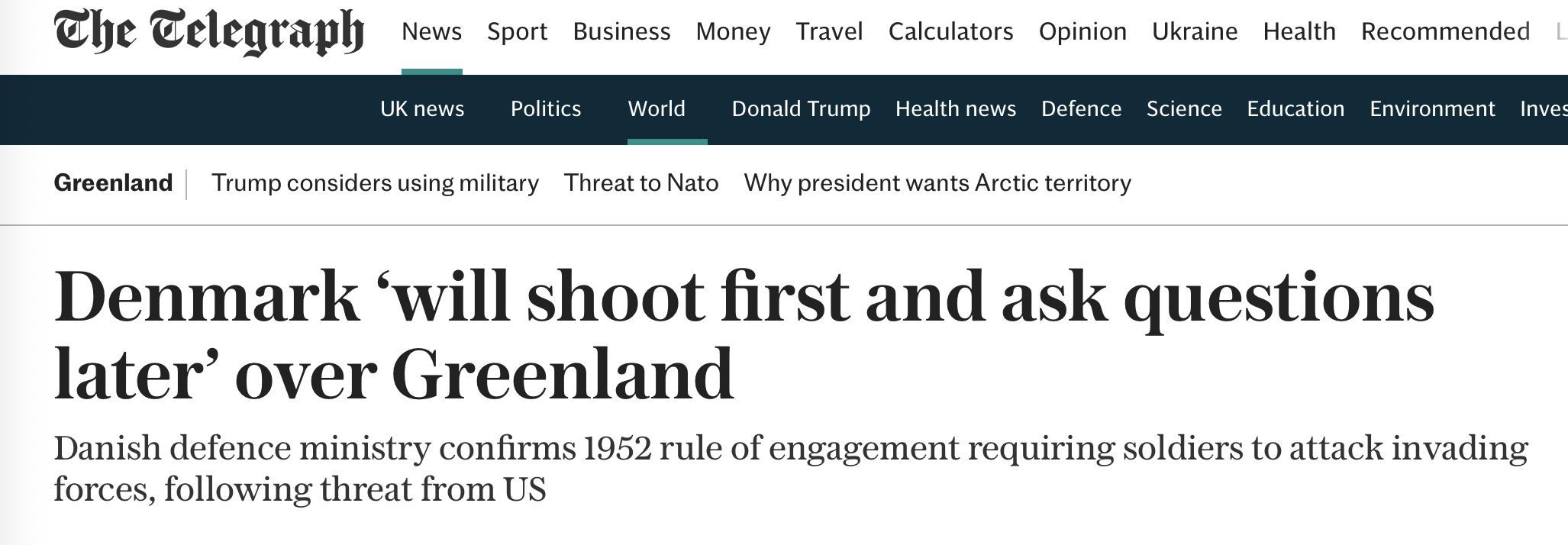Click the Greenland topic label
Image resolution: width=1568 pixels, height=545 pixels.
[113, 183]
